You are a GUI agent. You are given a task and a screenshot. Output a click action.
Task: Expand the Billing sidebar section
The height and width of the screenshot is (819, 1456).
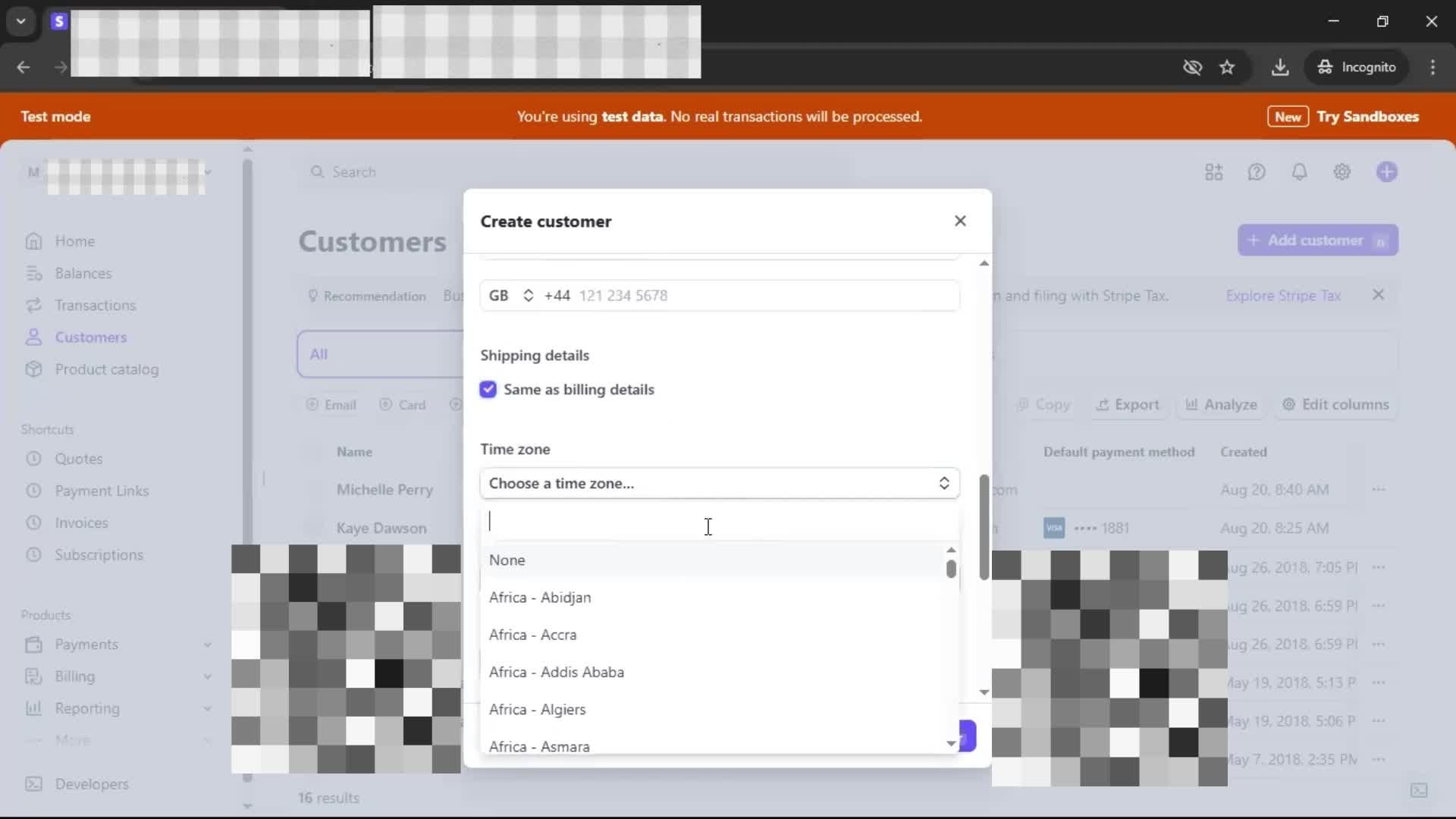tap(207, 676)
